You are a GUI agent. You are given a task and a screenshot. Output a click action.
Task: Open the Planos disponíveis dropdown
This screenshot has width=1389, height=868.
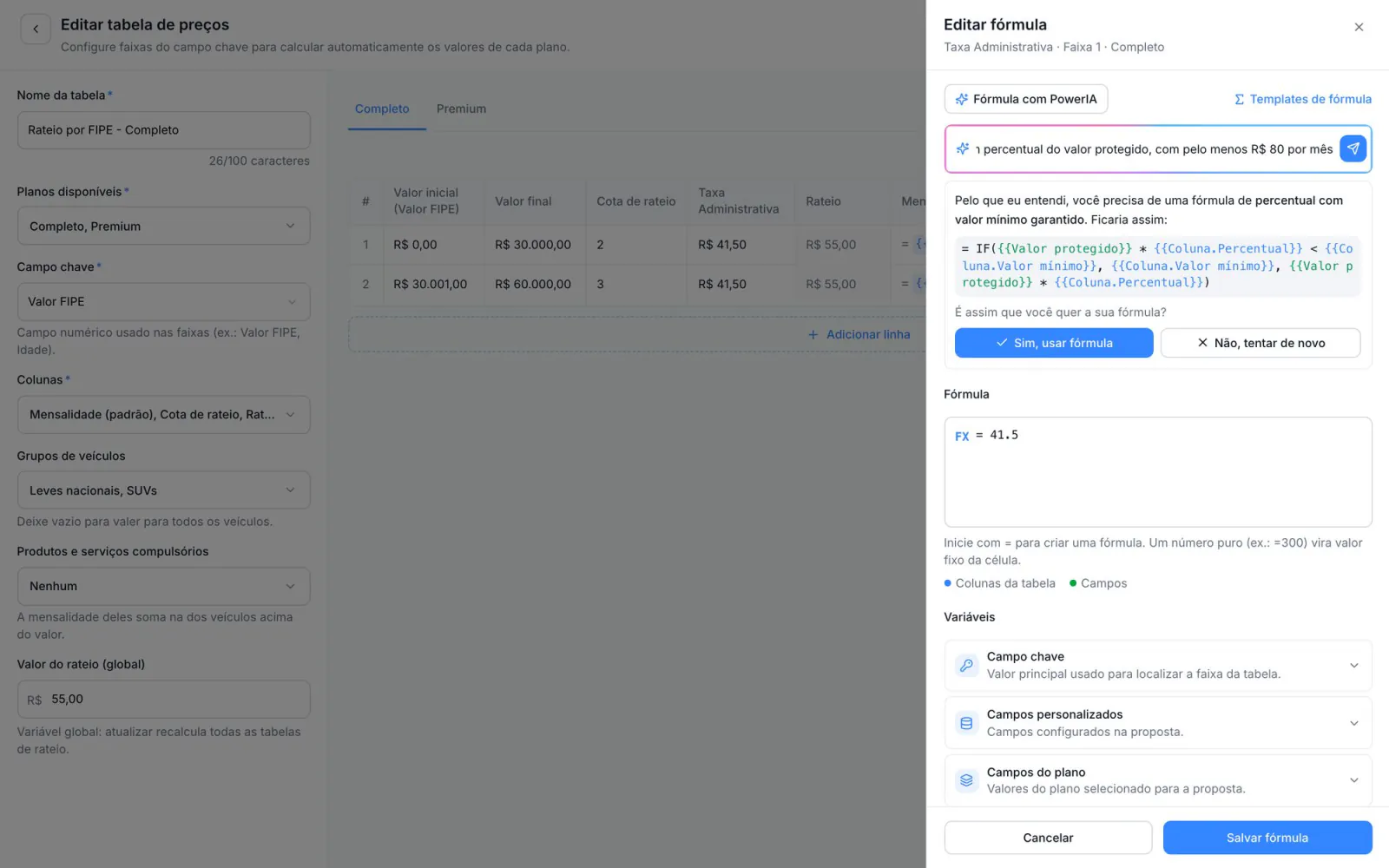tap(163, 226)
